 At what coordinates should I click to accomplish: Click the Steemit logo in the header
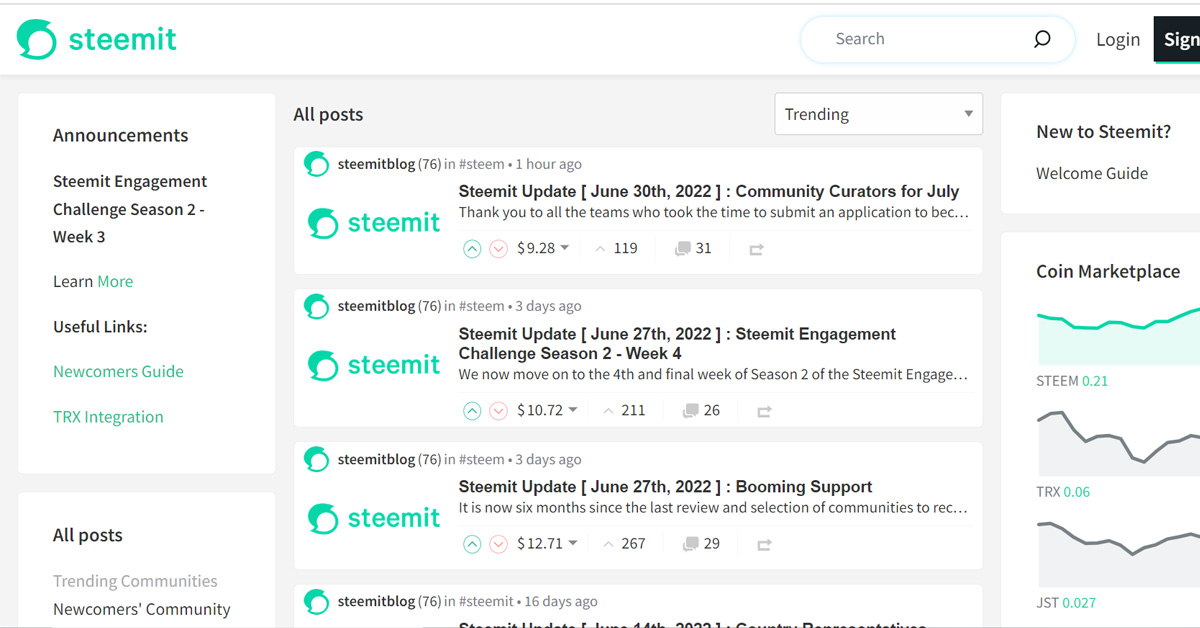(97, 39)
